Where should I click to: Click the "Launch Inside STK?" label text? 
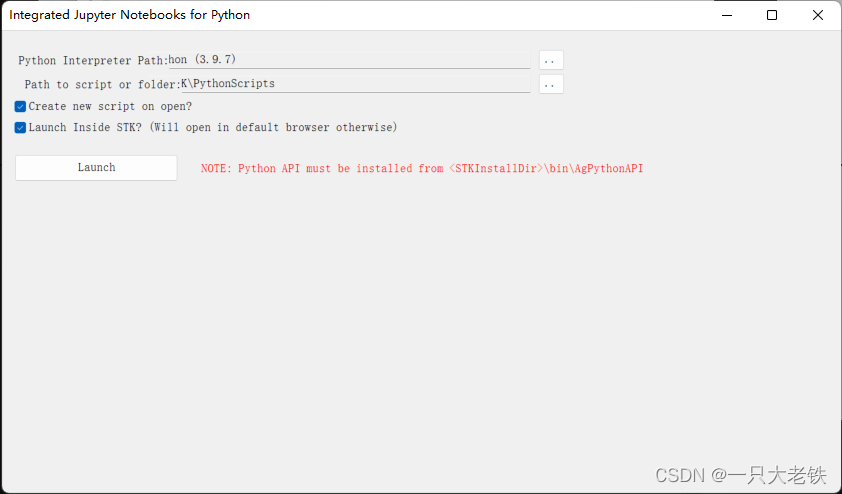[x=86, y=128]
